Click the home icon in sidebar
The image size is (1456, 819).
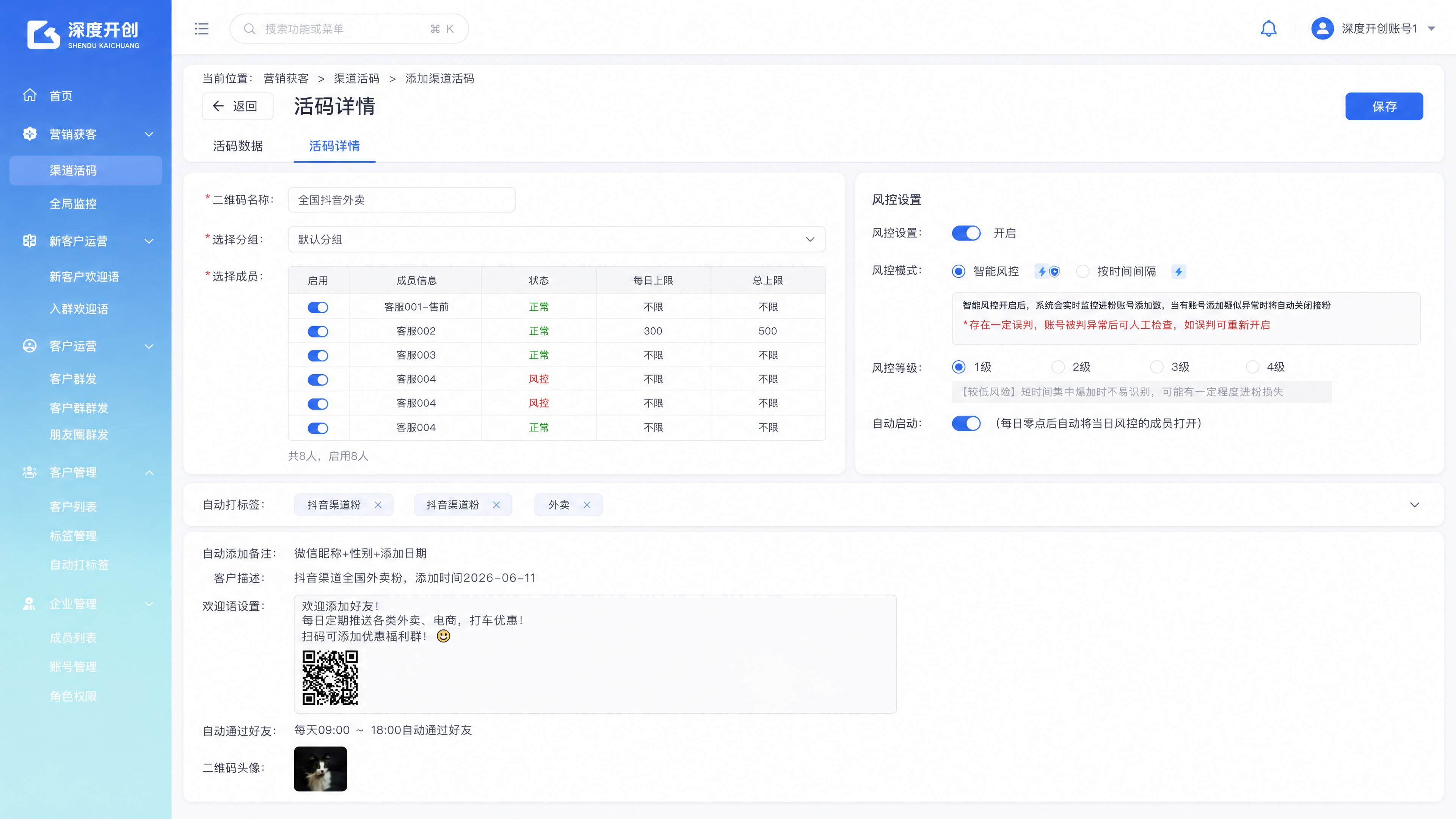[30, 95]
